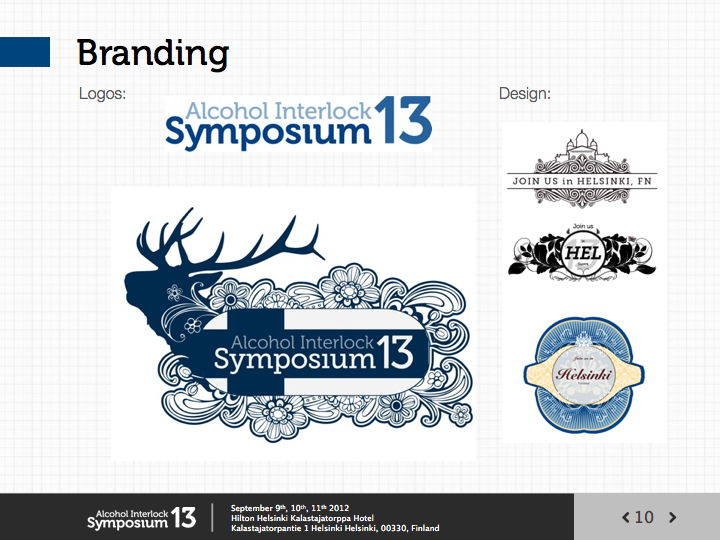720x540 pixels.
Task: Go to the next slide arrow
Action: pos(672,518)
